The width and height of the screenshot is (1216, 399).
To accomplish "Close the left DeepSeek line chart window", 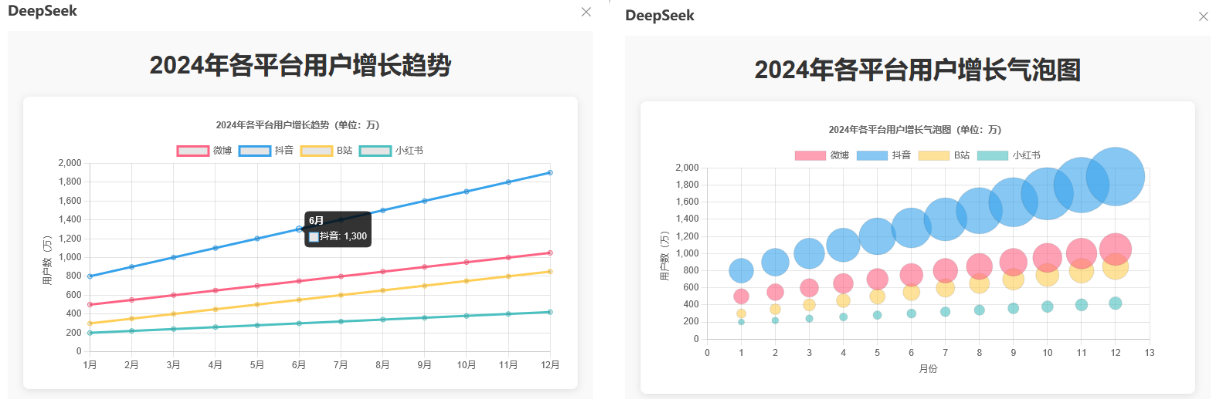I will (x=586, y=12).
